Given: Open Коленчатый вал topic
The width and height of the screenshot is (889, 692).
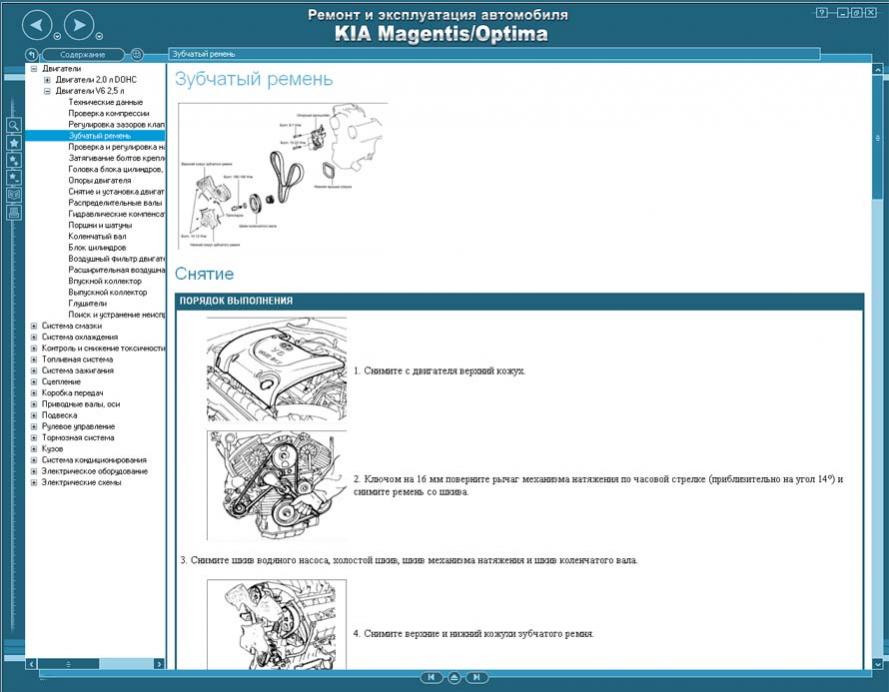Looking at the screenshot, I should (97, 236).
